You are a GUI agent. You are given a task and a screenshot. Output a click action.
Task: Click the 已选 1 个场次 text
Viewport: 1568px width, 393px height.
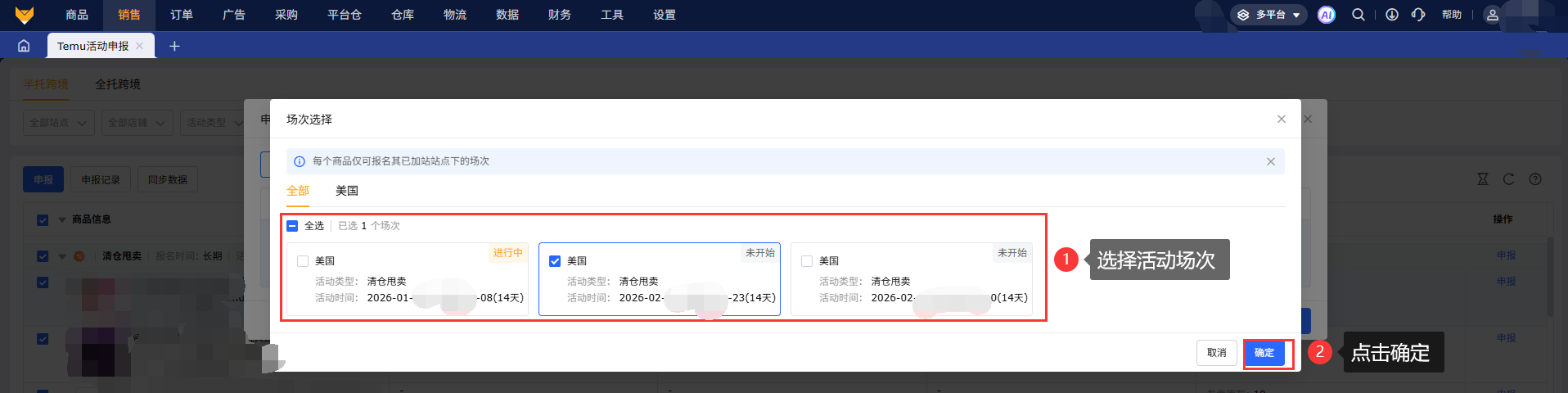[369, 226]
